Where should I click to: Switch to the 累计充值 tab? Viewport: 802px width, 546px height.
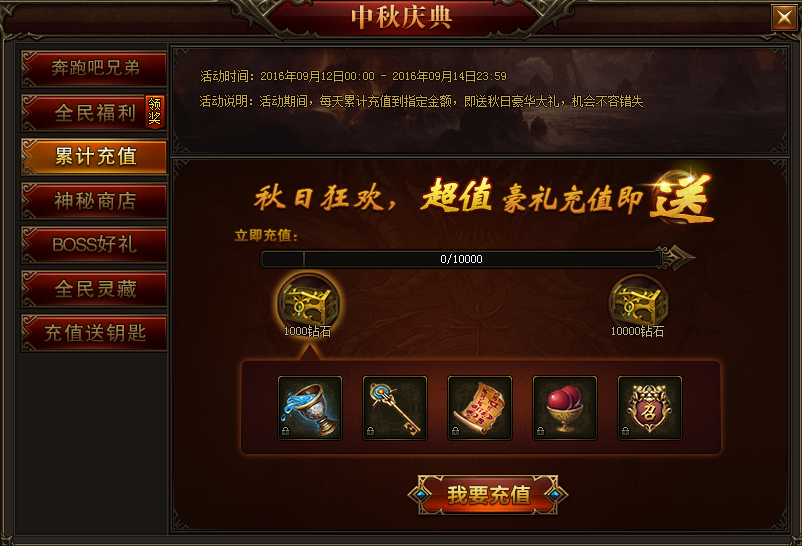(94, 156)
